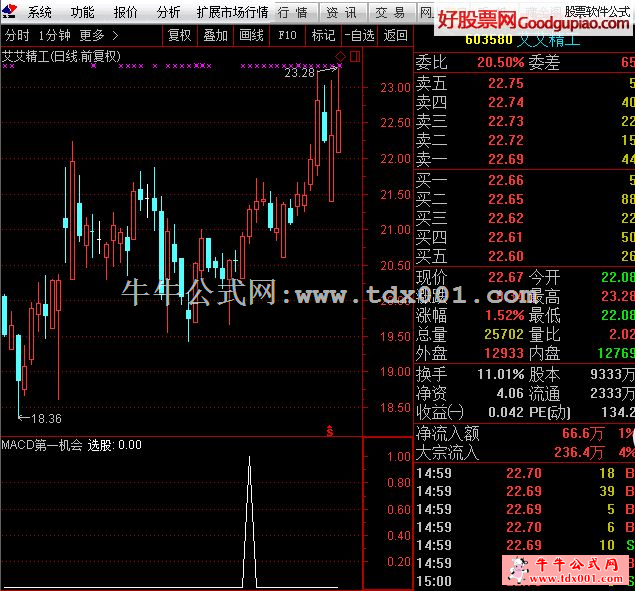Expand the 更多 periods chevron
635x591 pixels.
tap(114, 35)
